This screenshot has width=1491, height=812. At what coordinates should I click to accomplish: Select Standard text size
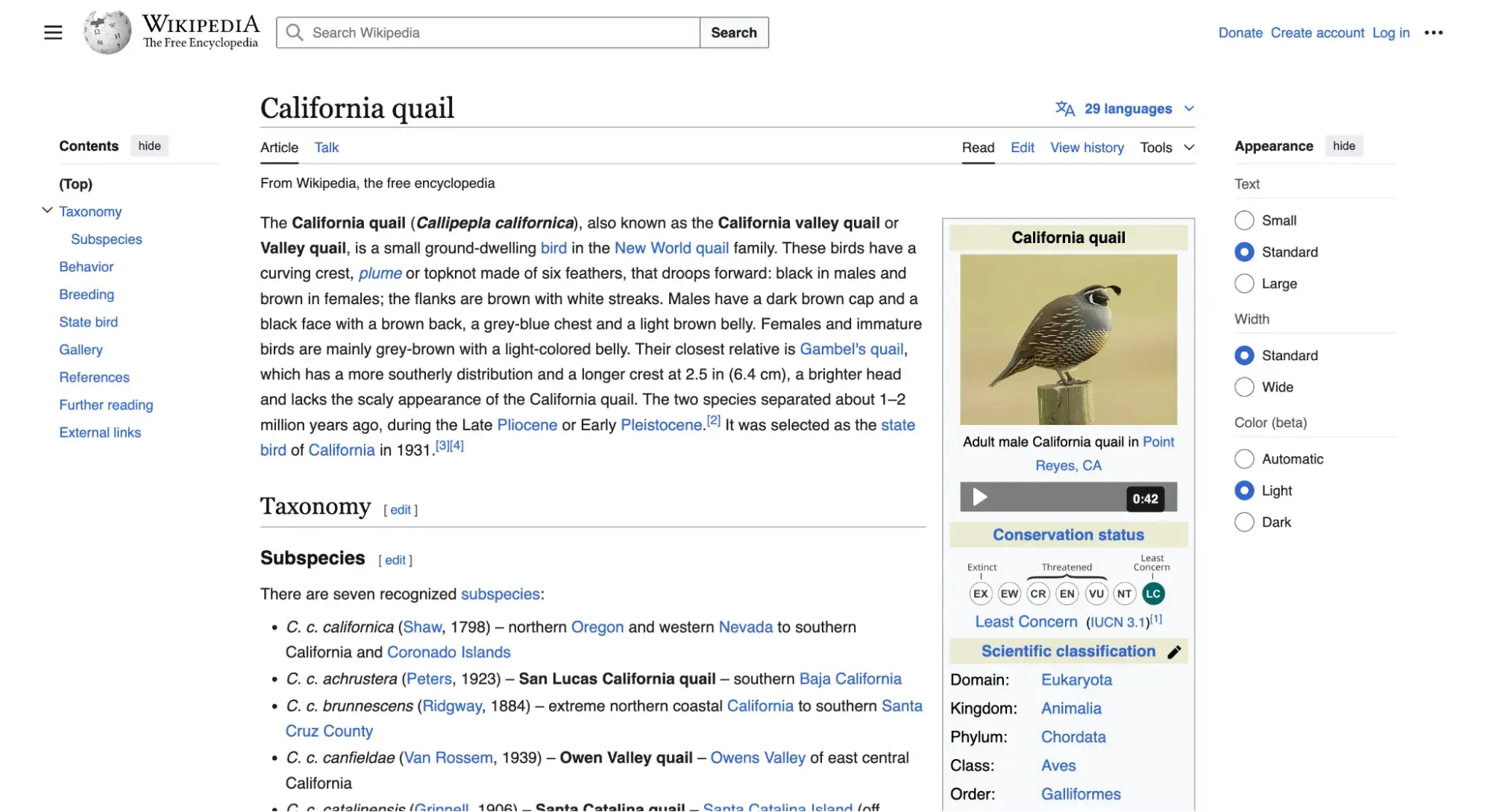click(x=1243, y=252)
